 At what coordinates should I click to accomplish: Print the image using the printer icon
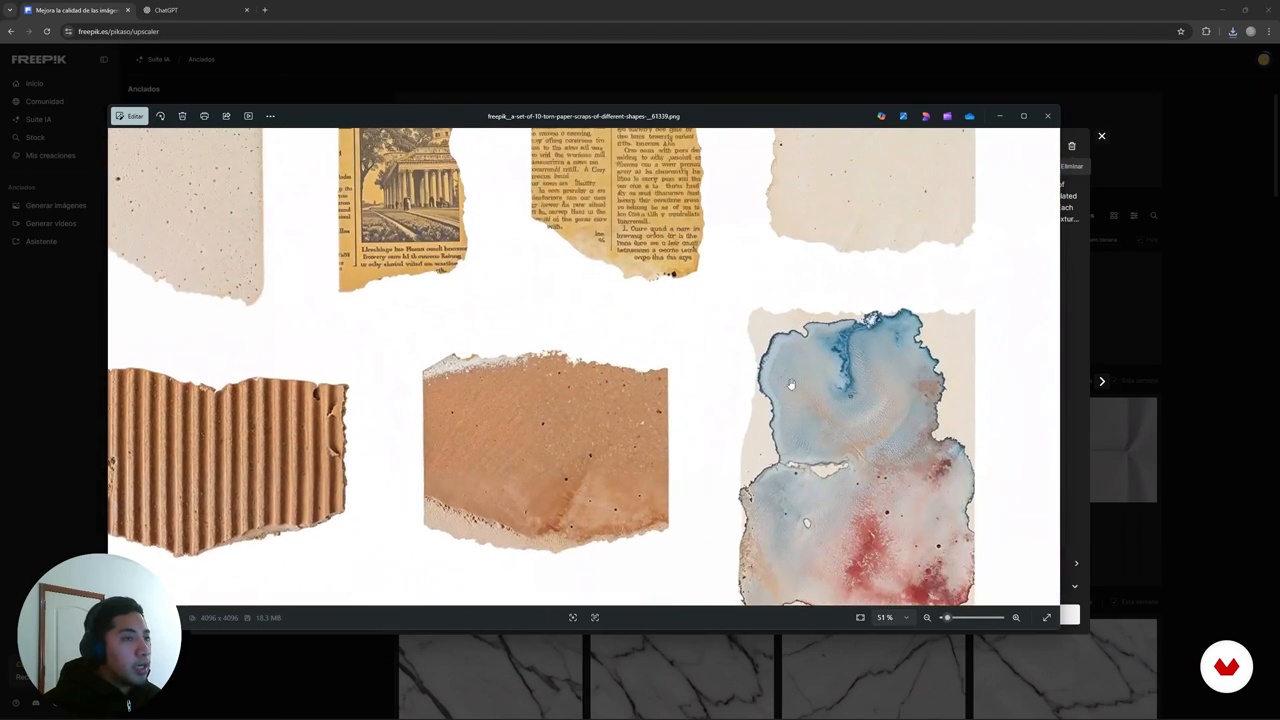(x=204, y=116)
